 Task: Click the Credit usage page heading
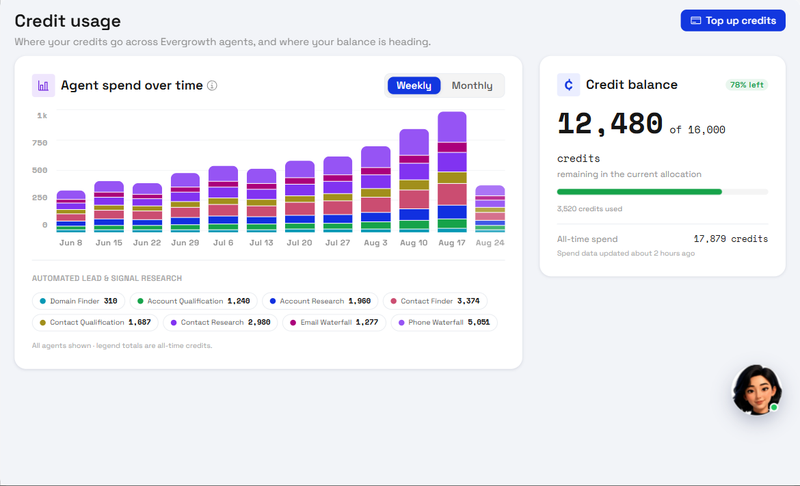coord(67,21)
